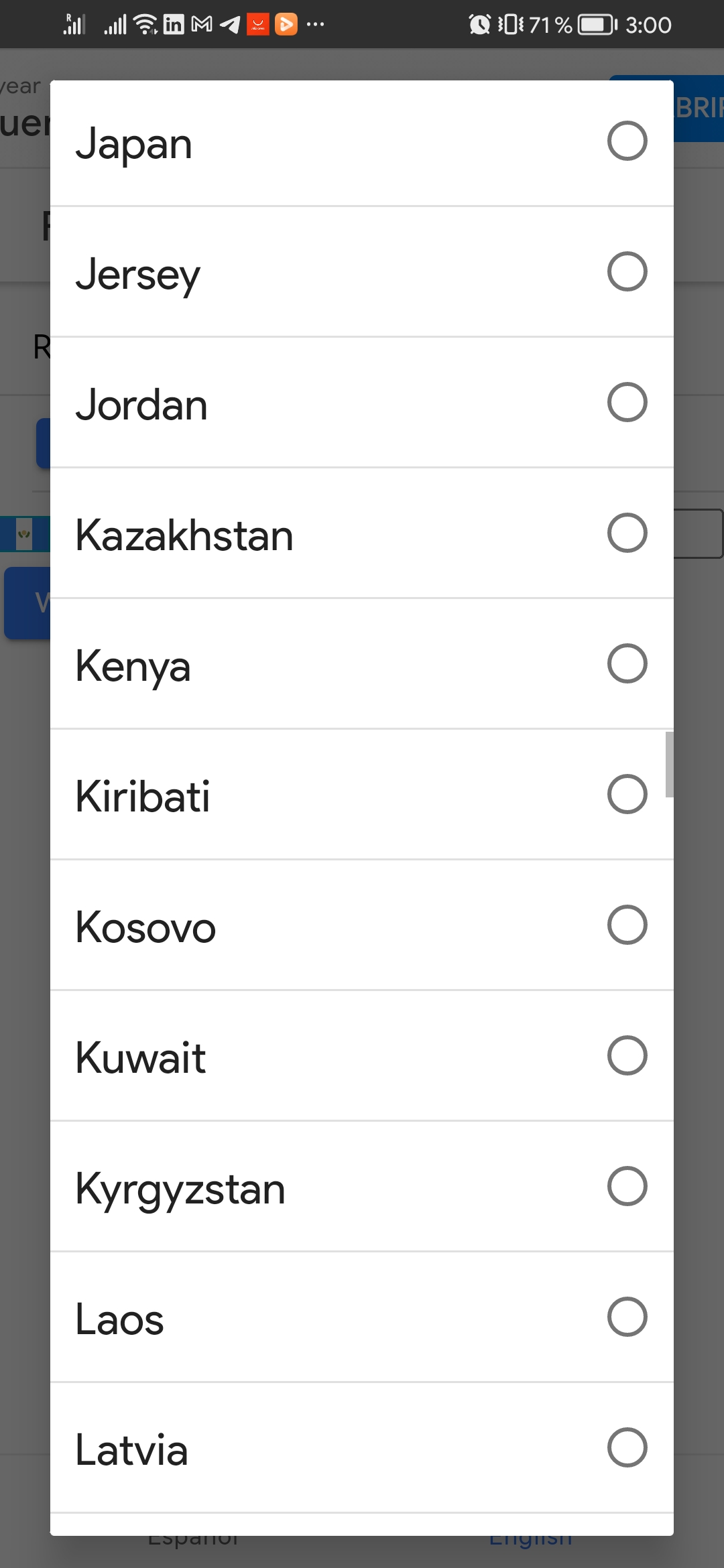This screenshot has height=1568, width=724.
Task: Click the country list scrollbar thumb
Action: 669,765
